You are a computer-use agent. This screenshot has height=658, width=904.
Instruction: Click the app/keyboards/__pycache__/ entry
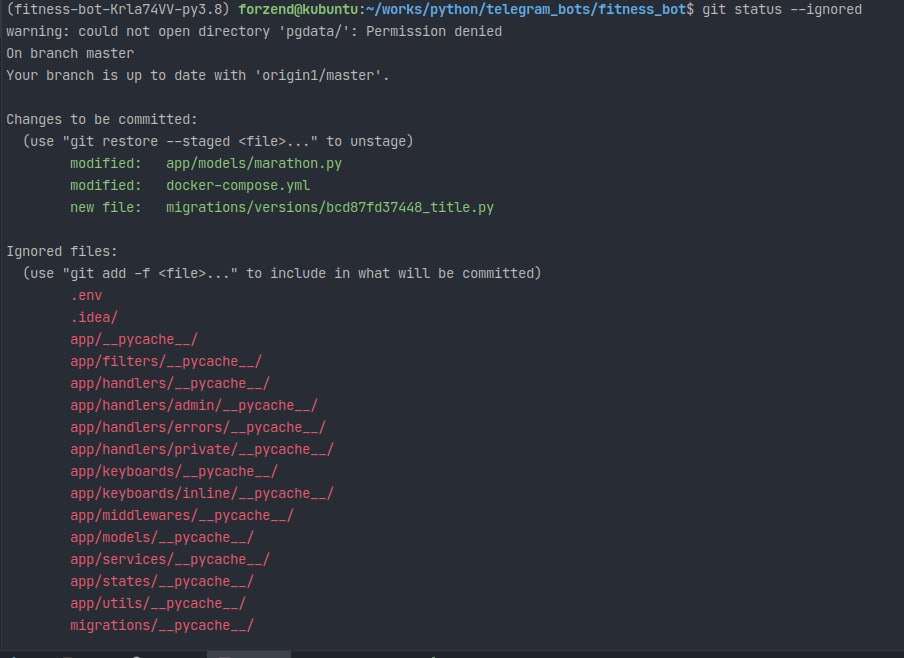pyautogui.click(x=174, y=472)
